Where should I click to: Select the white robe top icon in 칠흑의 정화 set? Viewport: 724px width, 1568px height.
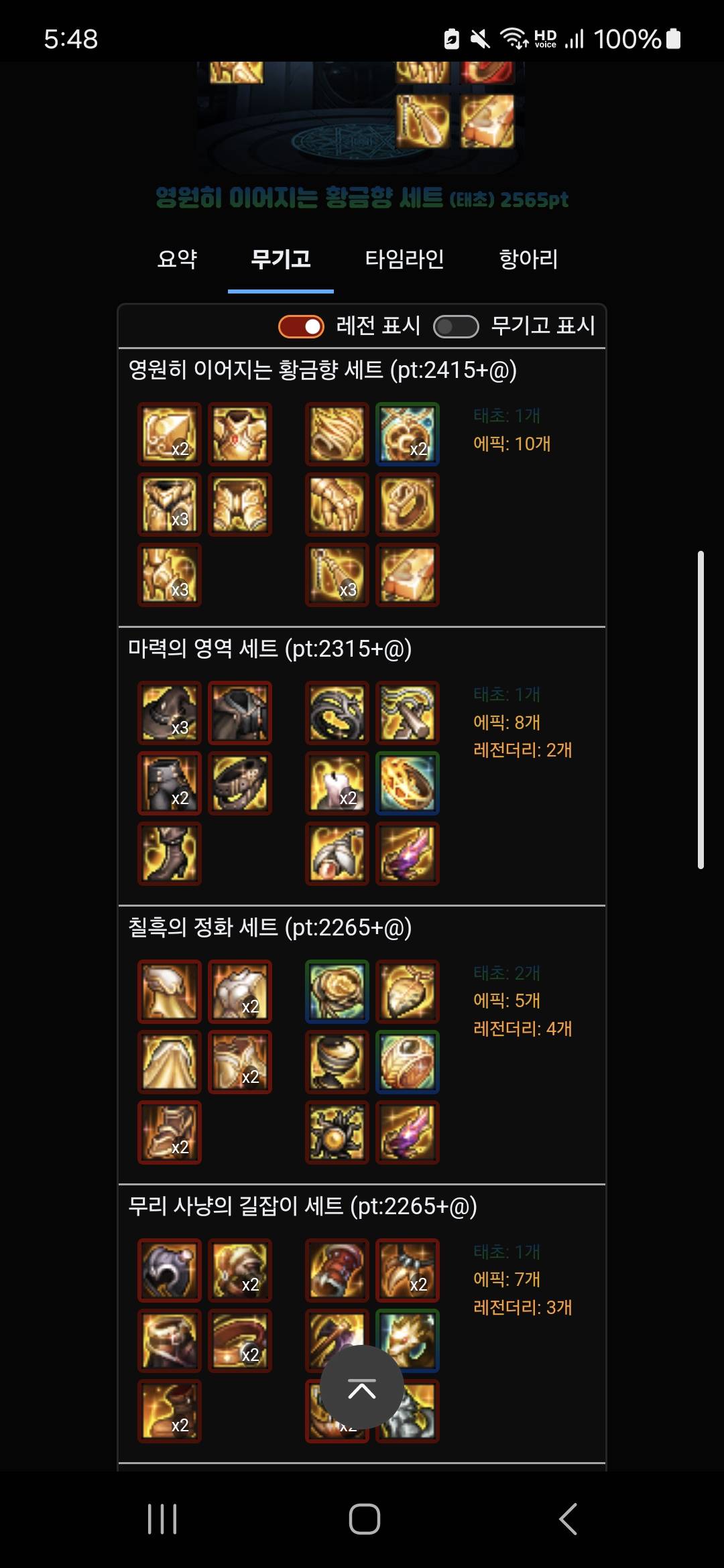[240, 992]
